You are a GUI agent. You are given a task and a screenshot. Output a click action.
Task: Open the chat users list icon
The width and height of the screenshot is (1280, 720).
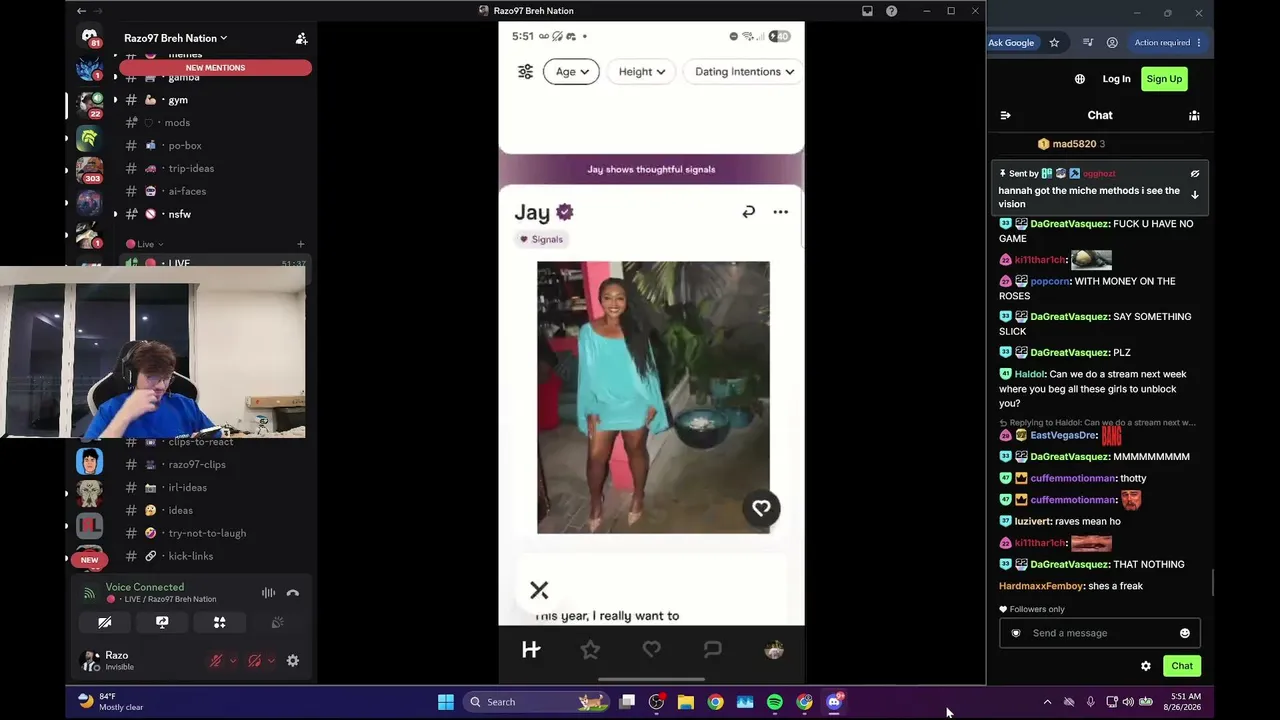[1194, 115]
